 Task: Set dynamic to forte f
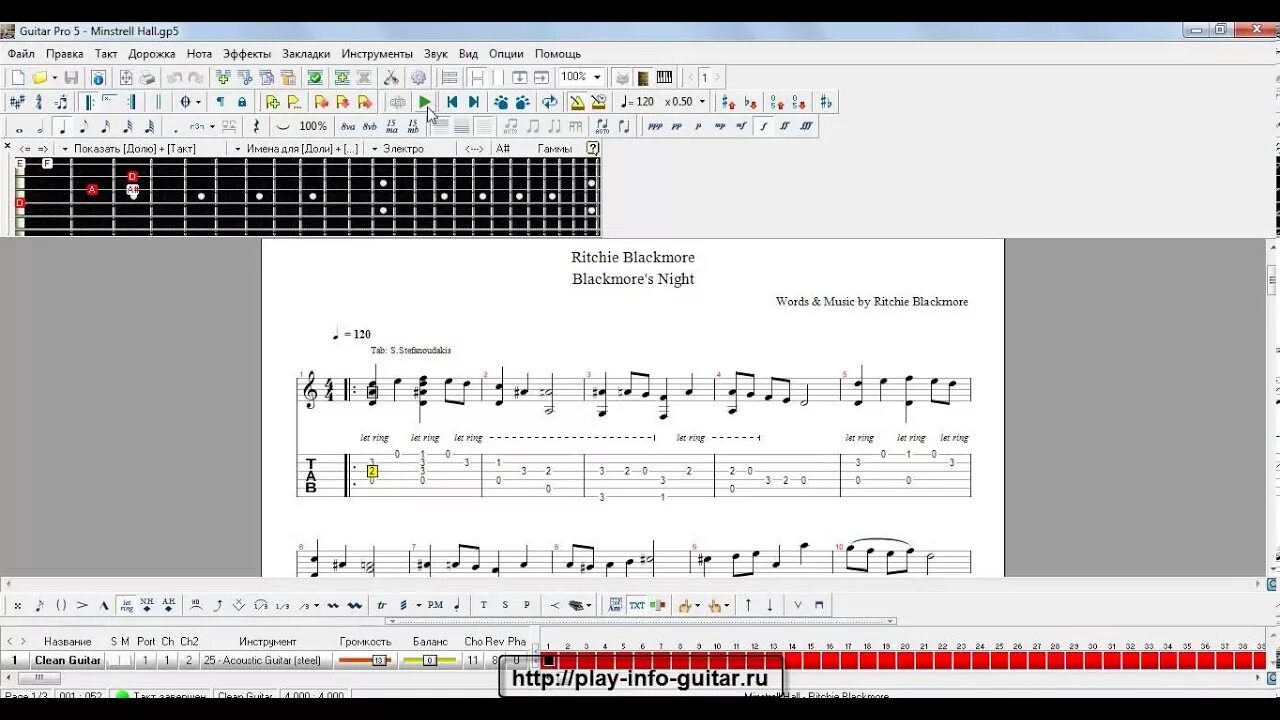[764, 127]
